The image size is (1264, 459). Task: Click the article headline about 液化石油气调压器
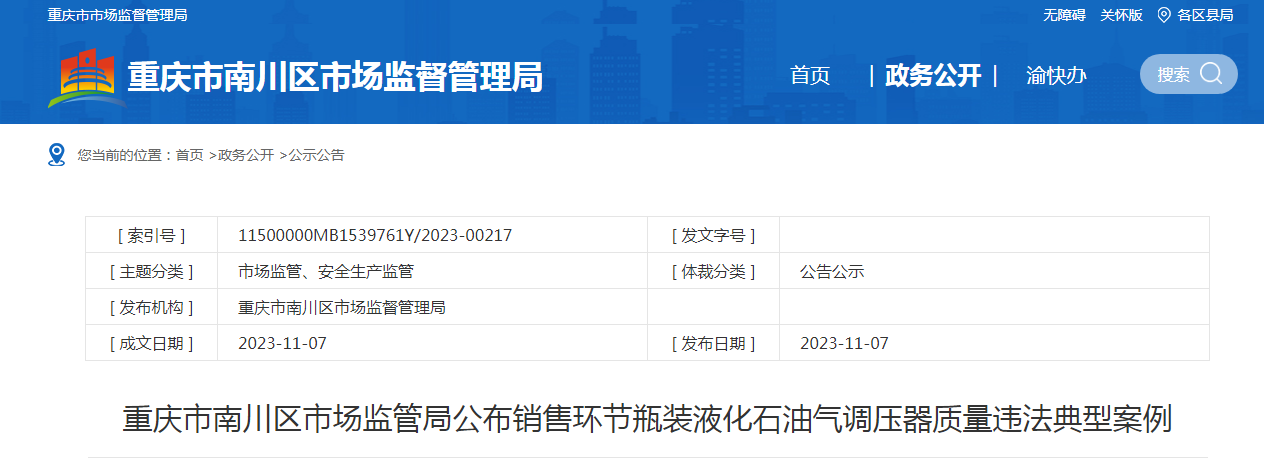(647, 418)
